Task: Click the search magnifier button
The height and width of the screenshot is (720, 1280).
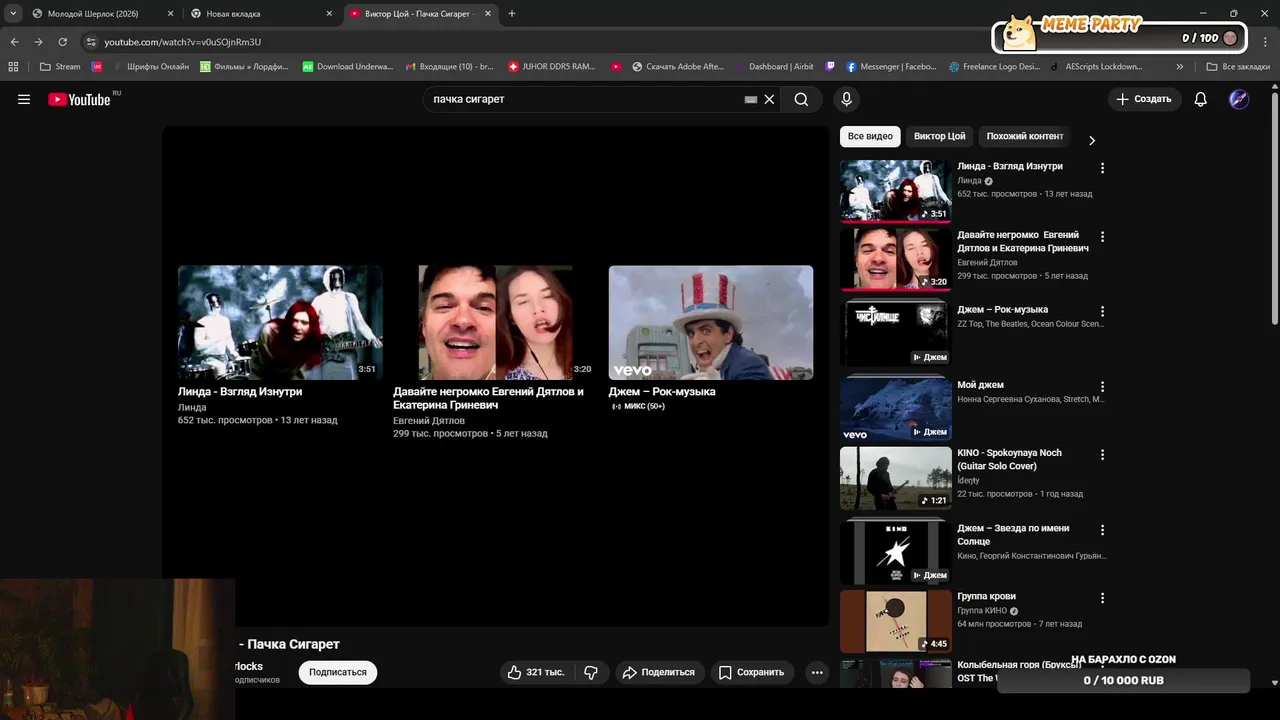Action: point(801,99)
